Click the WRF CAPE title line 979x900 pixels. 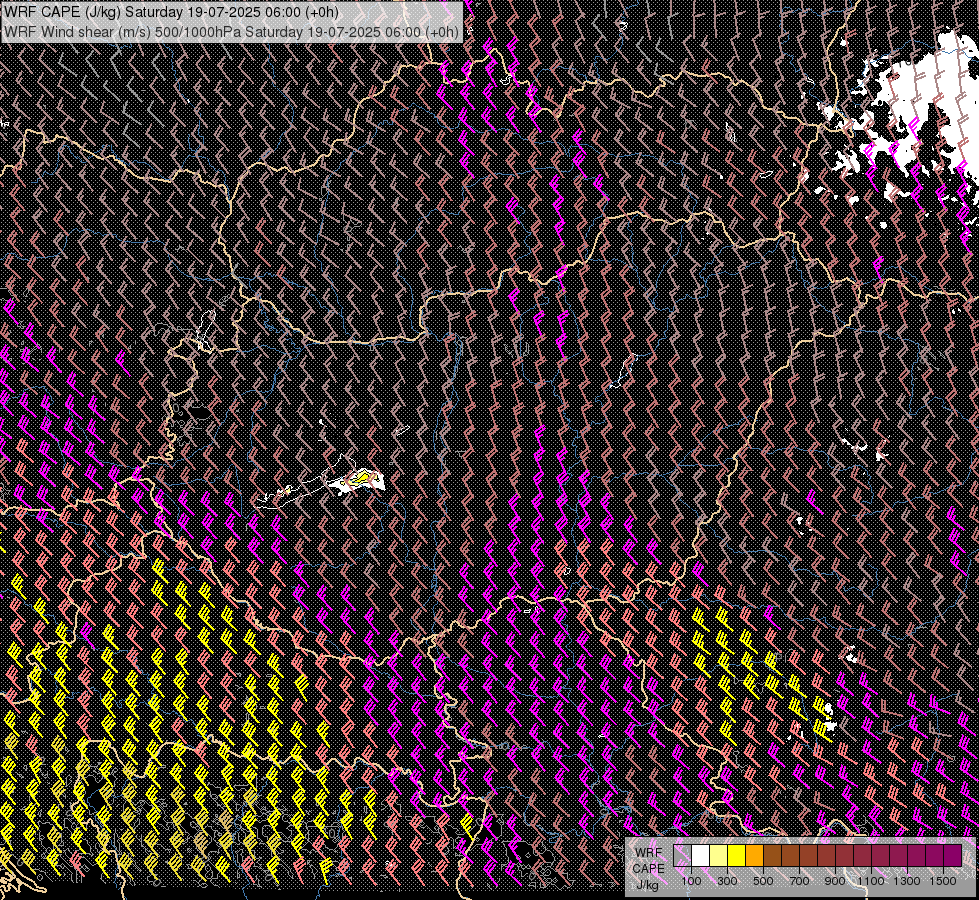coord(172,12)
